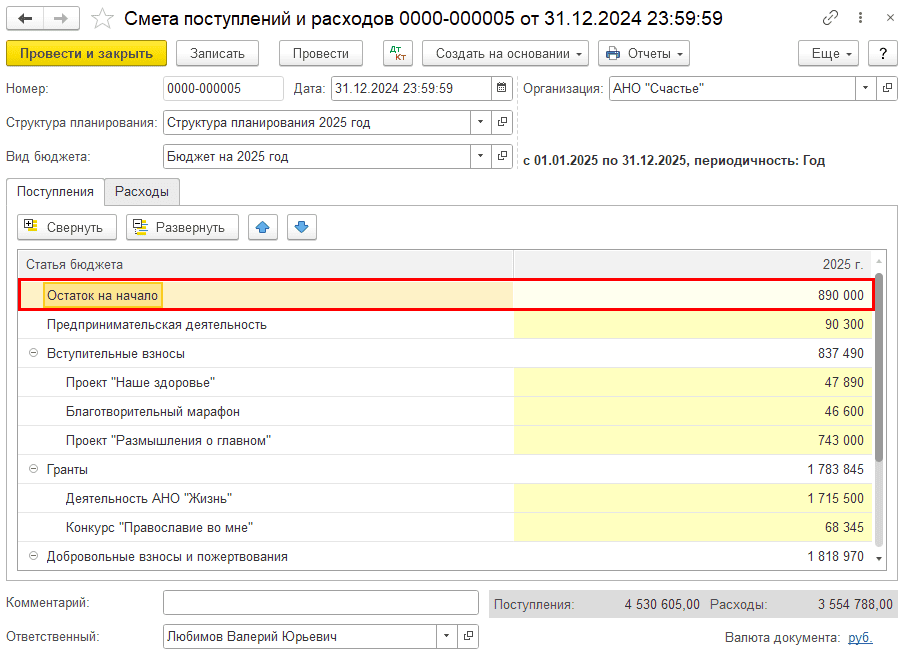The height and width of the screenshot is (658, 903).
Task: Collapse the Вступительные взносы group
Action: pyautogui.click(x=33, y=353)
